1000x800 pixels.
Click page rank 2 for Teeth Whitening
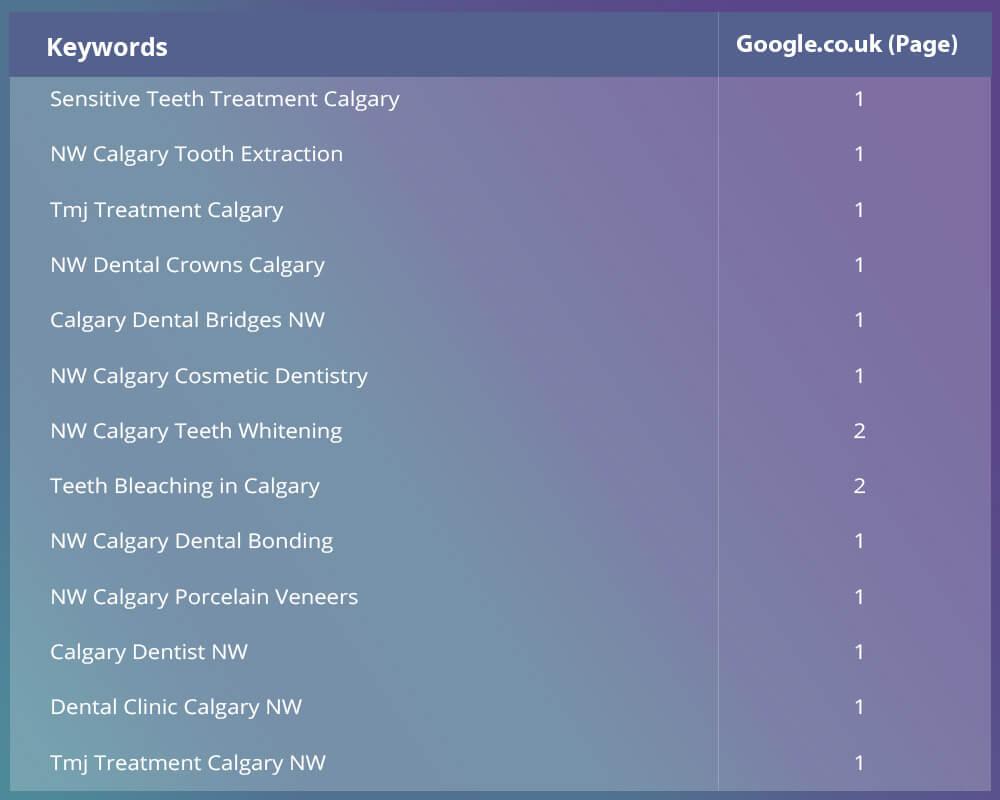tap(859, 431)
